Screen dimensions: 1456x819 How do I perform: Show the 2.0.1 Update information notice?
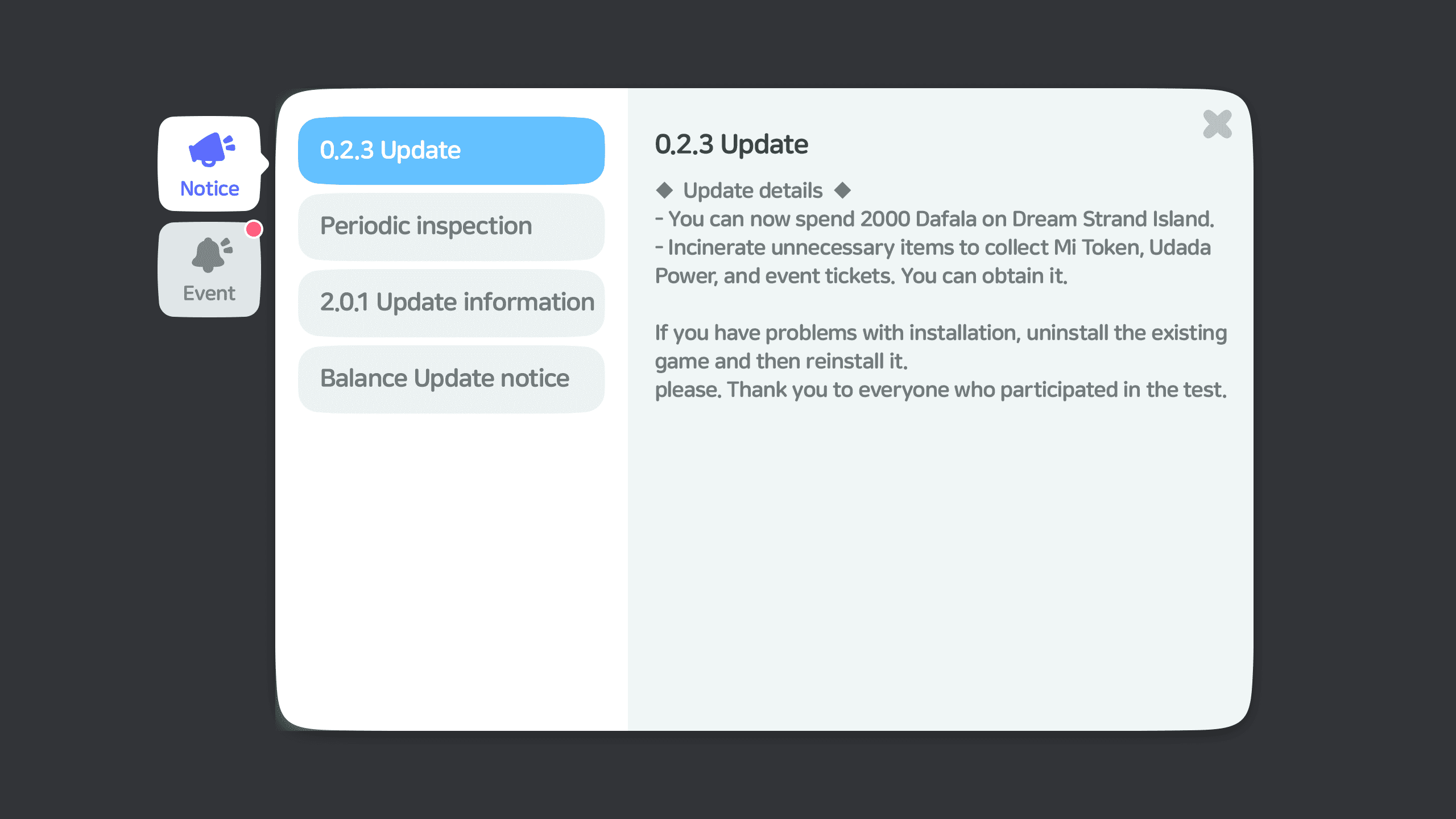tap(450, 303)
